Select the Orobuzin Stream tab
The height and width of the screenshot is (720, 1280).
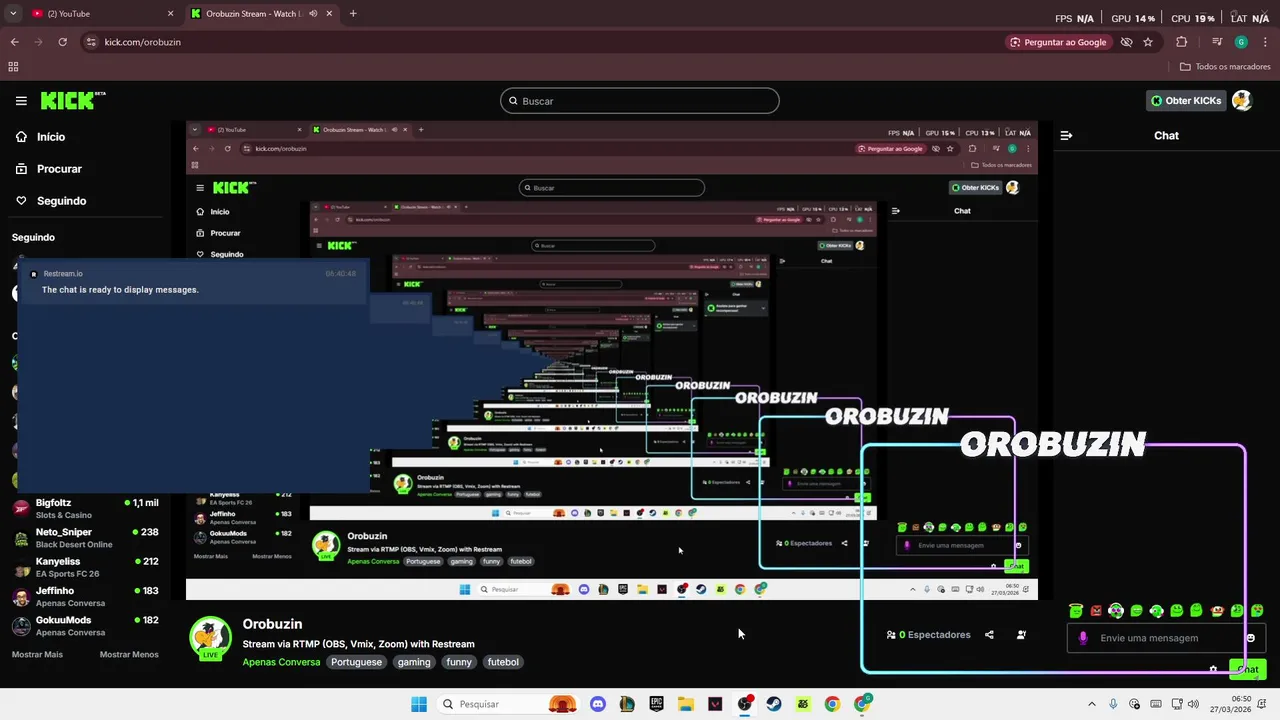click(260, 14)
